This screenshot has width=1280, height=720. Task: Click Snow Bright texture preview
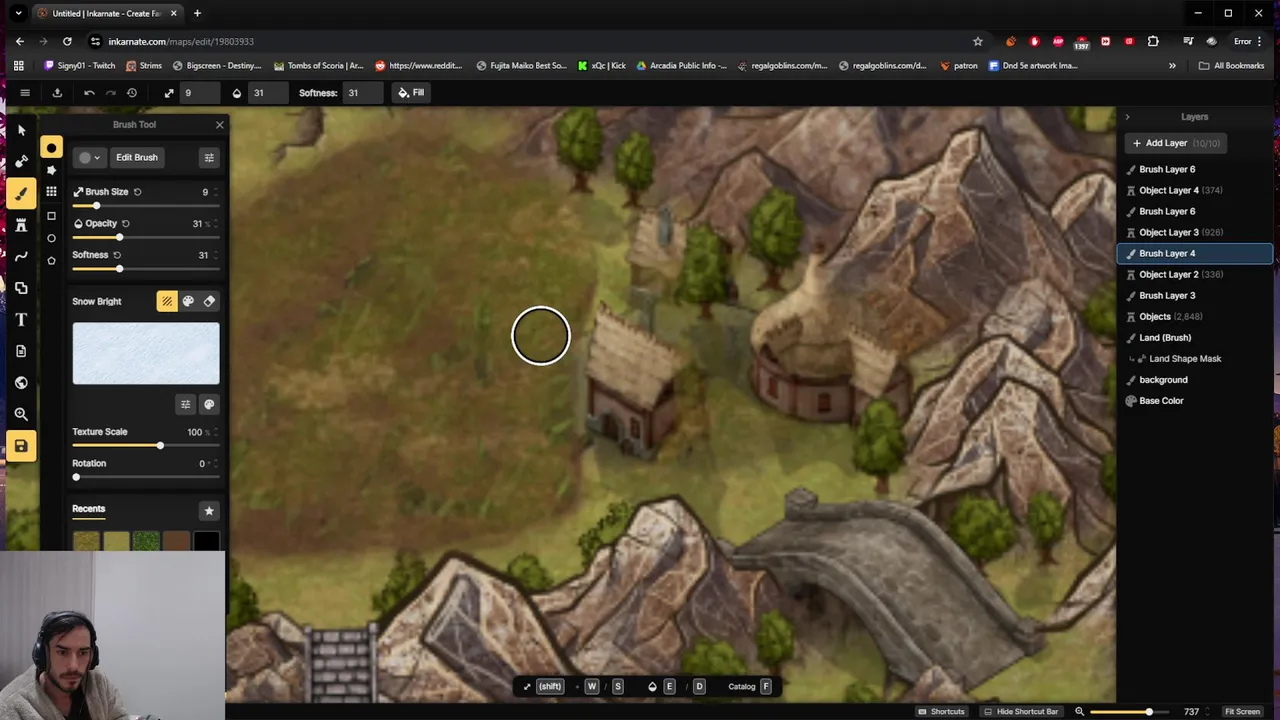click(146, 353)
